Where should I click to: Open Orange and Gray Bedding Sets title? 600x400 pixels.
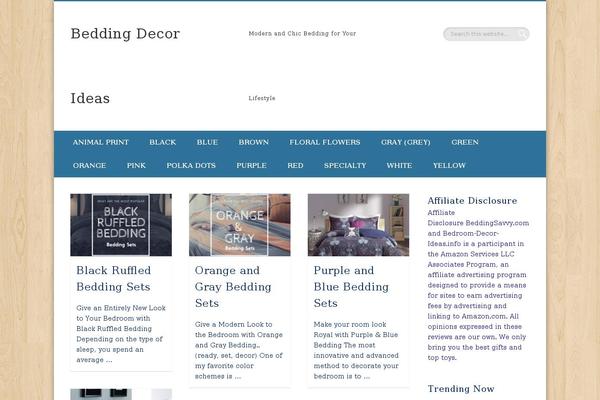(233, 287)
